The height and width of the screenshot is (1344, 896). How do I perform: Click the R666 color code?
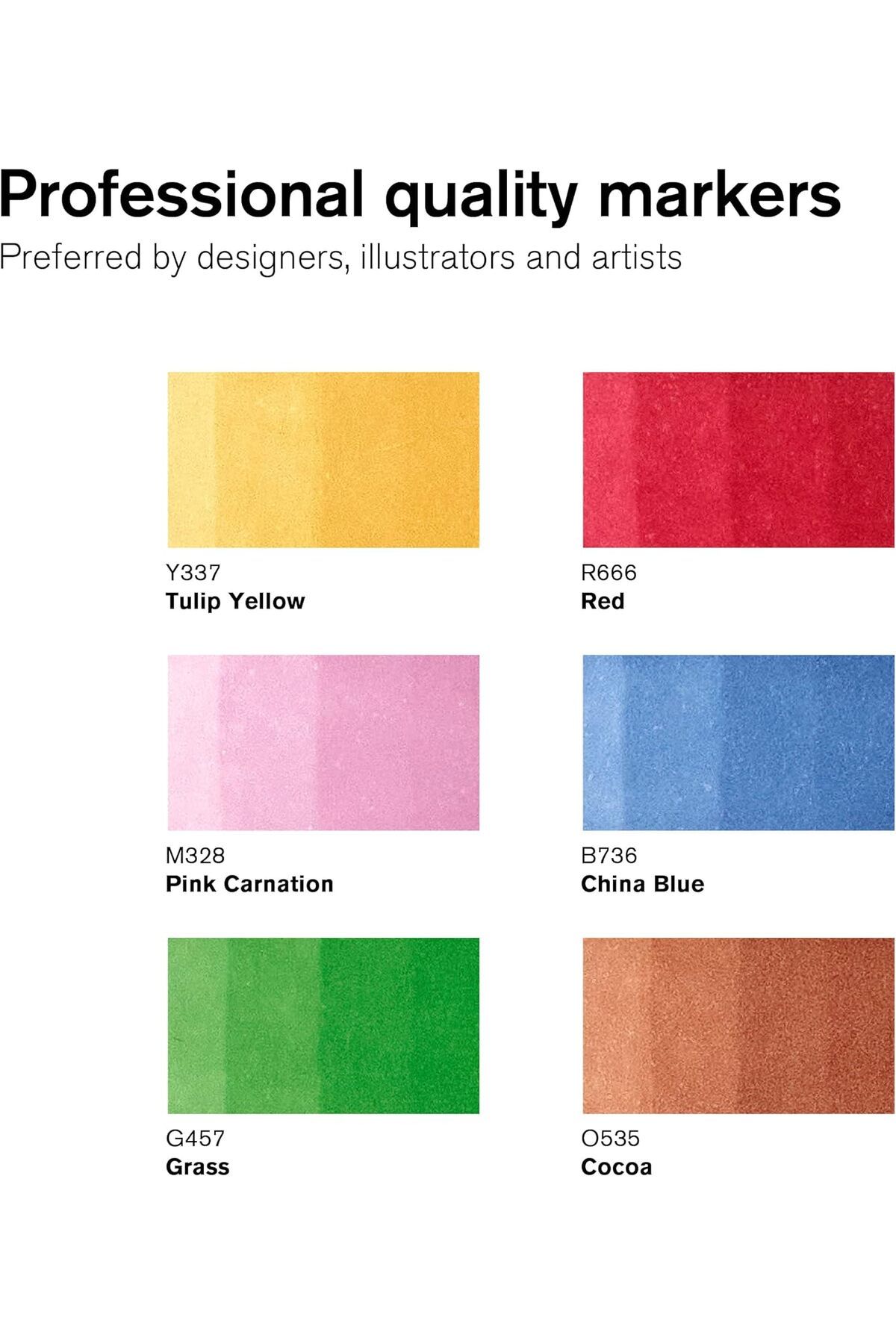coord(609,573)
